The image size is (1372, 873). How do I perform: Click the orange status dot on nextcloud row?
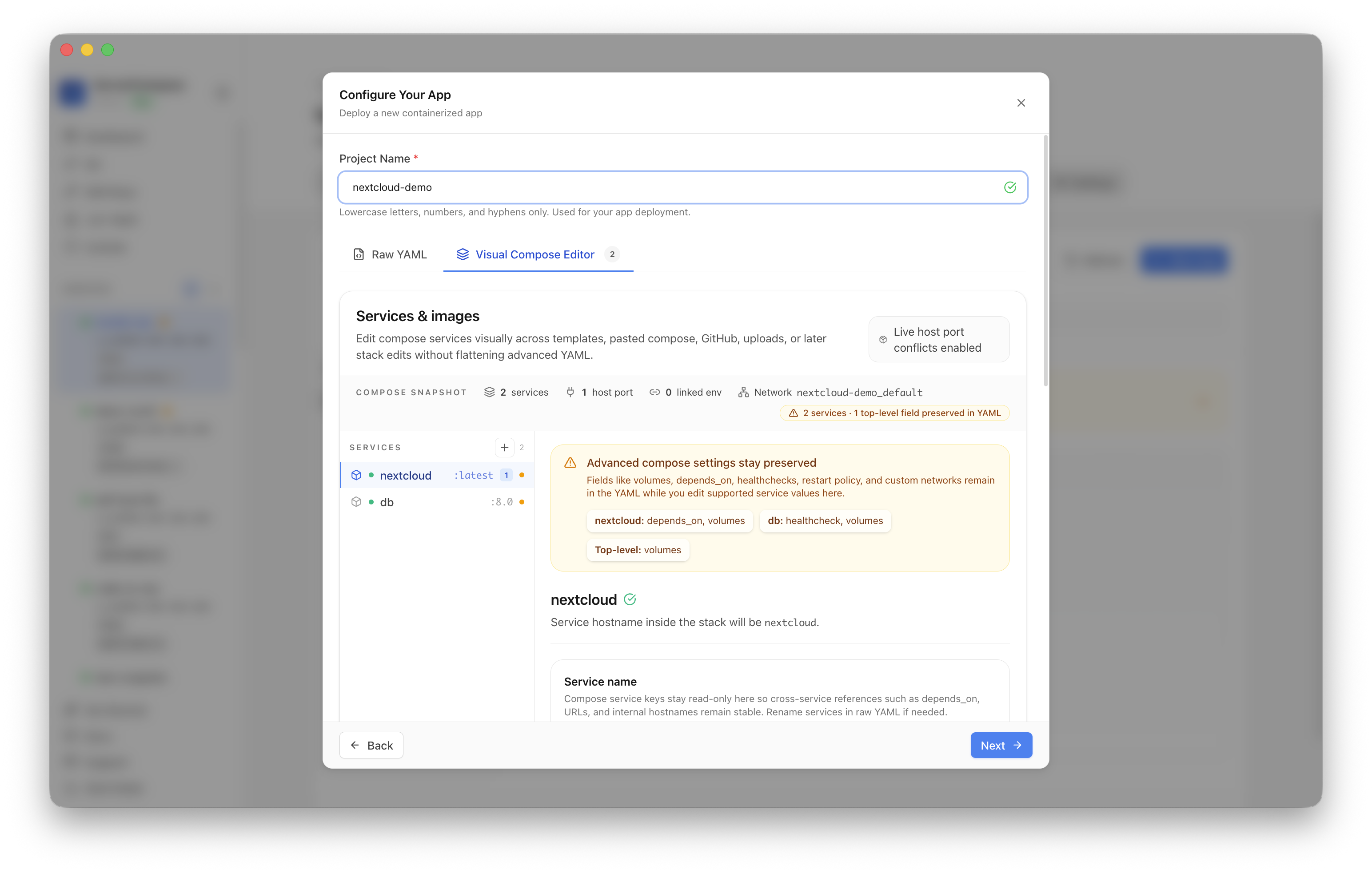(521, 476)
